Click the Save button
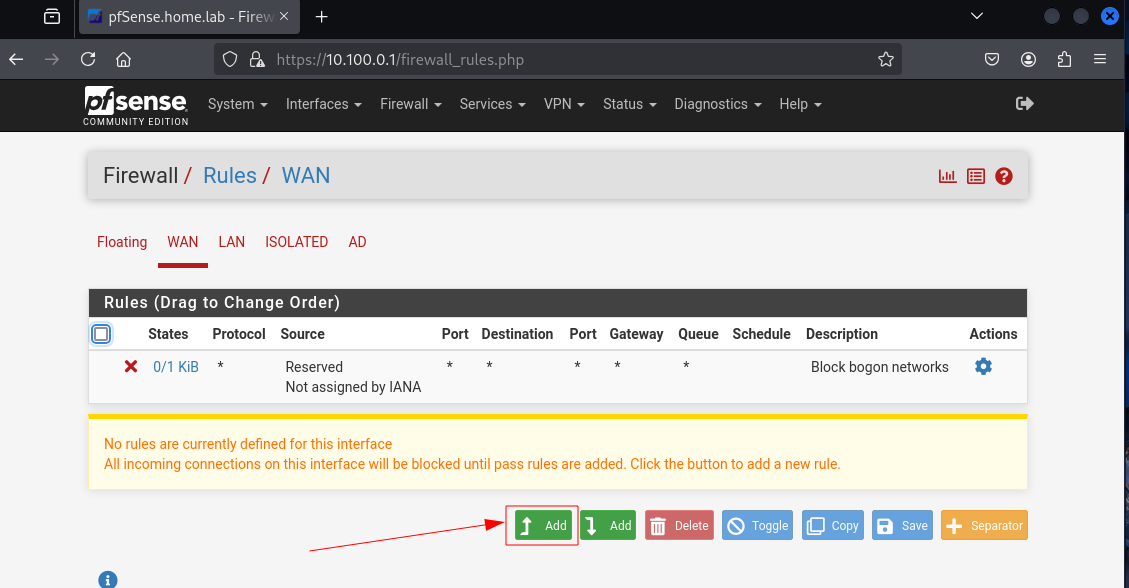This screenshot has height=588, width=1129. point(902,525)
